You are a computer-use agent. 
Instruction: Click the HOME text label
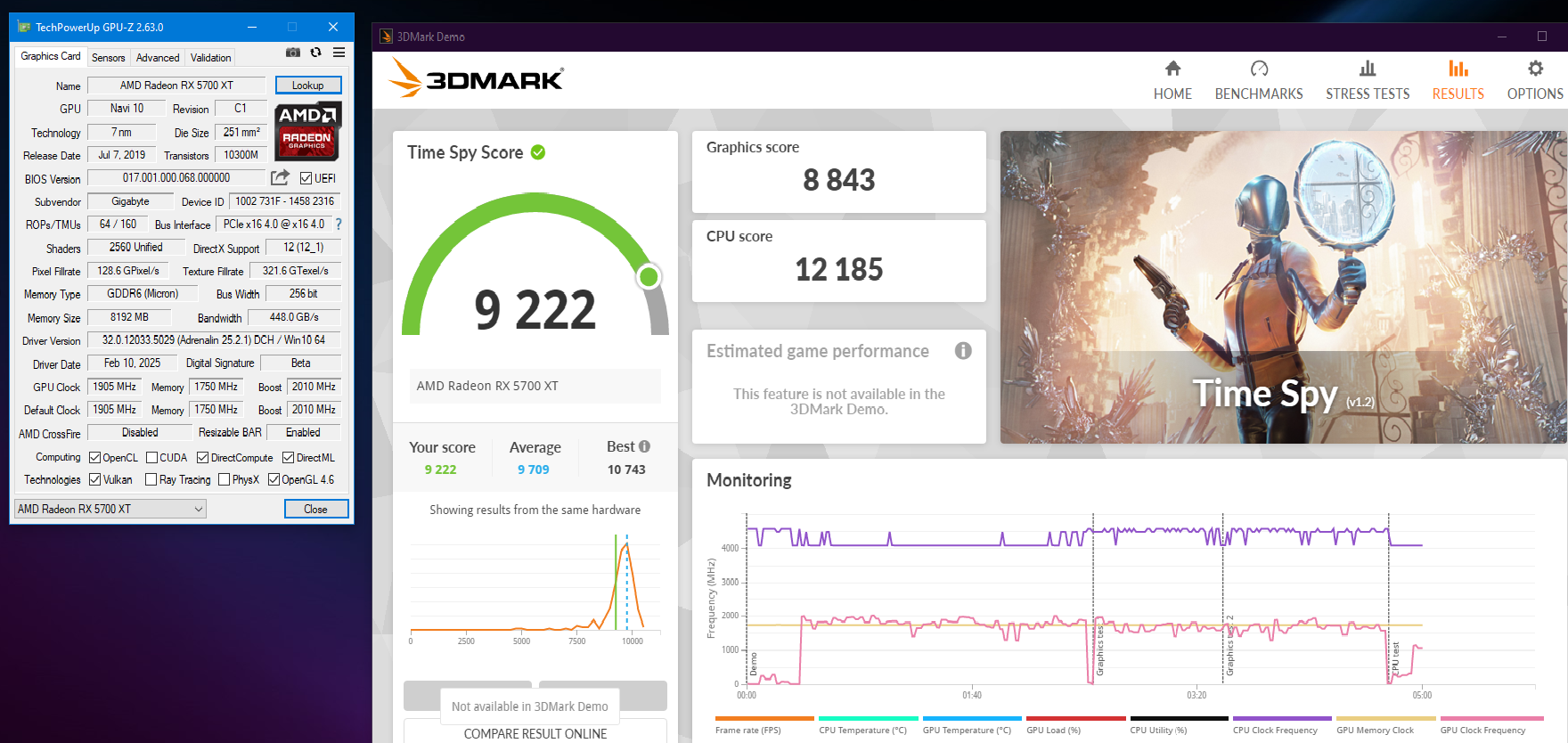[1172, 94]
